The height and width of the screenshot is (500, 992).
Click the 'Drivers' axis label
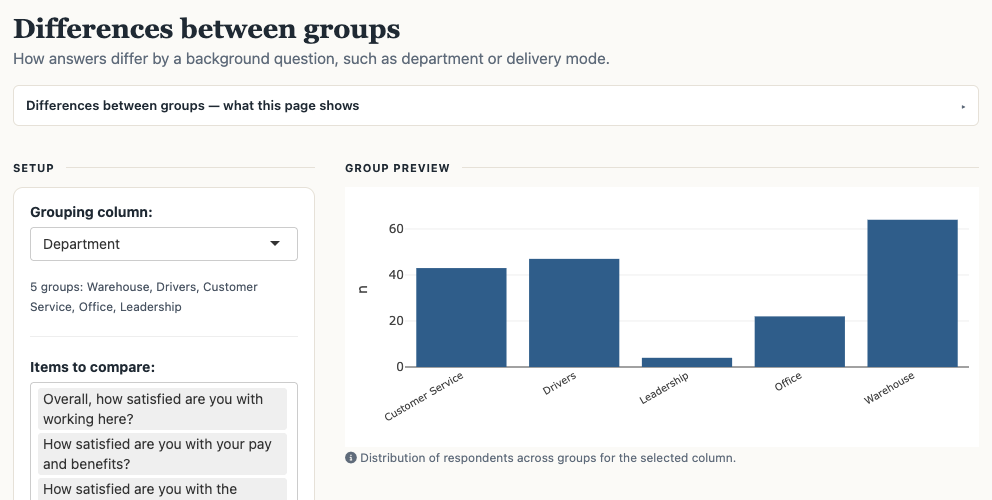pyautogui.click(x=559, y=384)
